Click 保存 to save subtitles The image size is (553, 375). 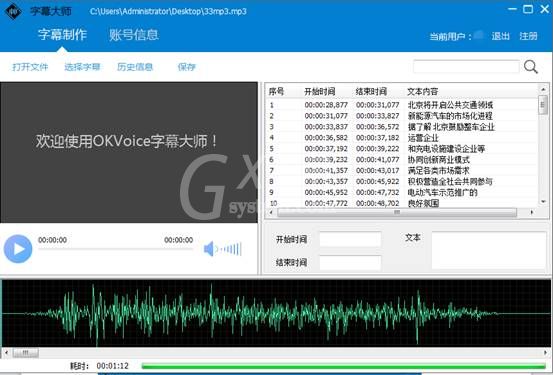click(x=187, y=67)
